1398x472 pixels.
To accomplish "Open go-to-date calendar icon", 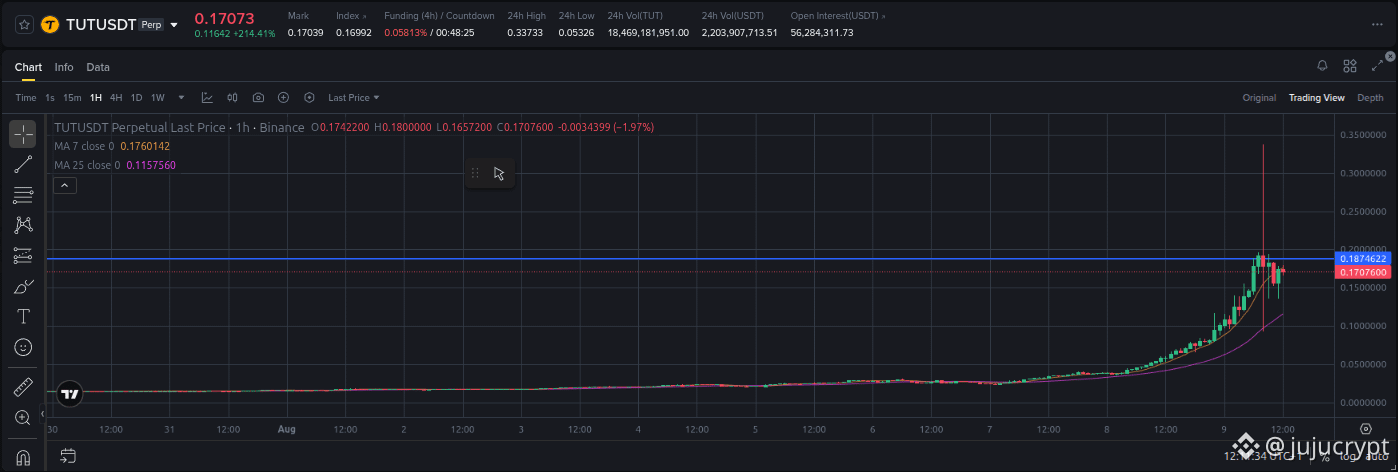I will tap(67, 457).
